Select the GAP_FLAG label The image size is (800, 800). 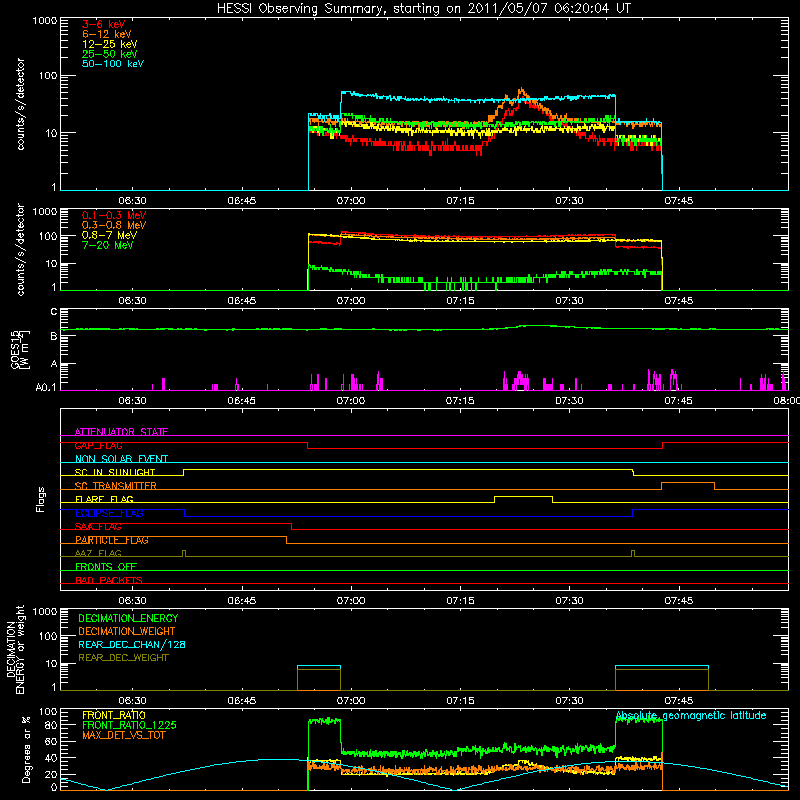coord(98,445)
